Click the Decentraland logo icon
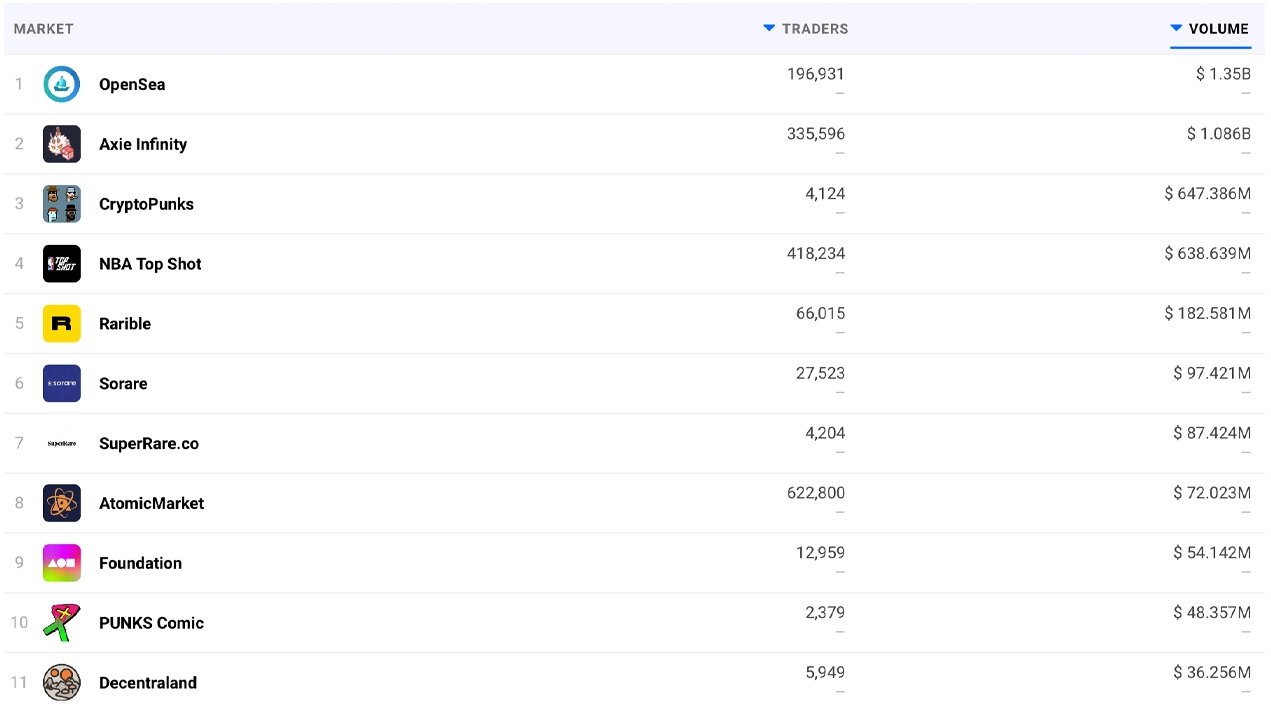This screenshot has width=1271, height=711. 62,683
